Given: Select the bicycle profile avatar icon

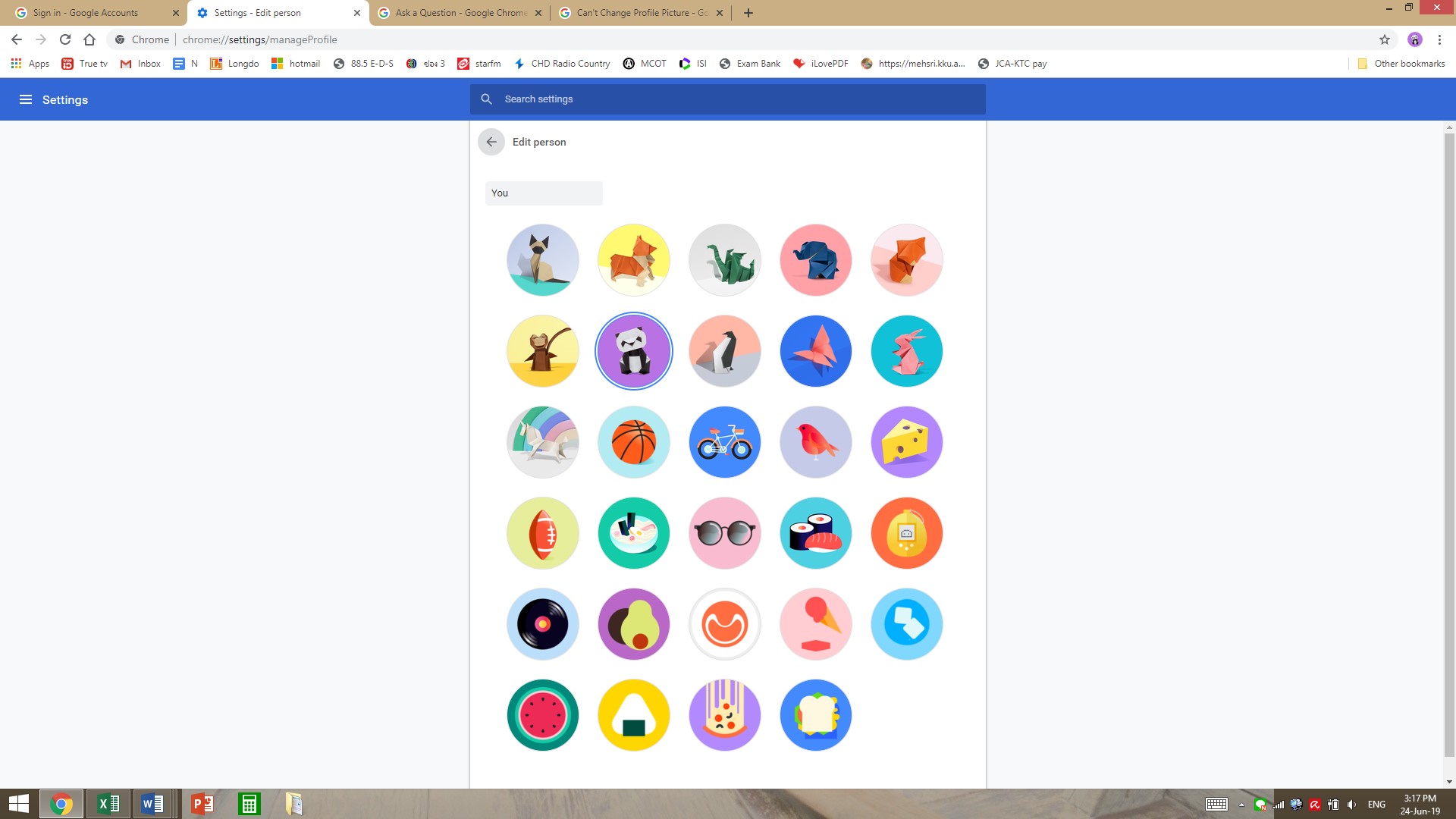Looking at the screenshot, I should [x=724, y=441].
